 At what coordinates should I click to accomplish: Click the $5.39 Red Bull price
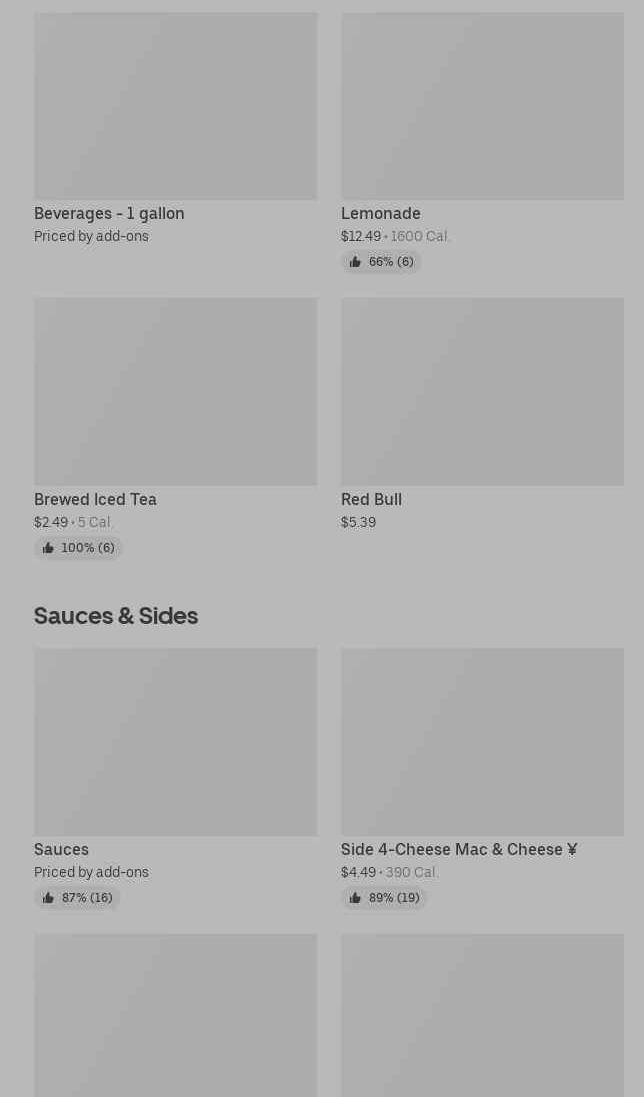coord(358,522)
